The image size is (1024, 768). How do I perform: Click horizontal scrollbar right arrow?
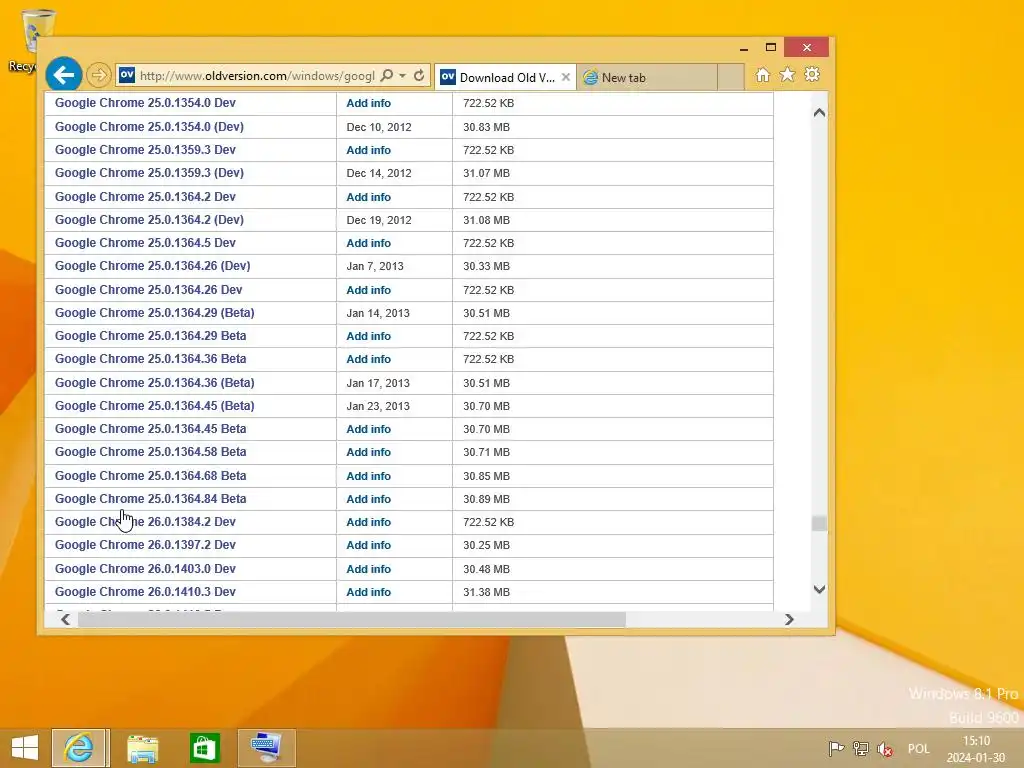[x=789, y=619]
